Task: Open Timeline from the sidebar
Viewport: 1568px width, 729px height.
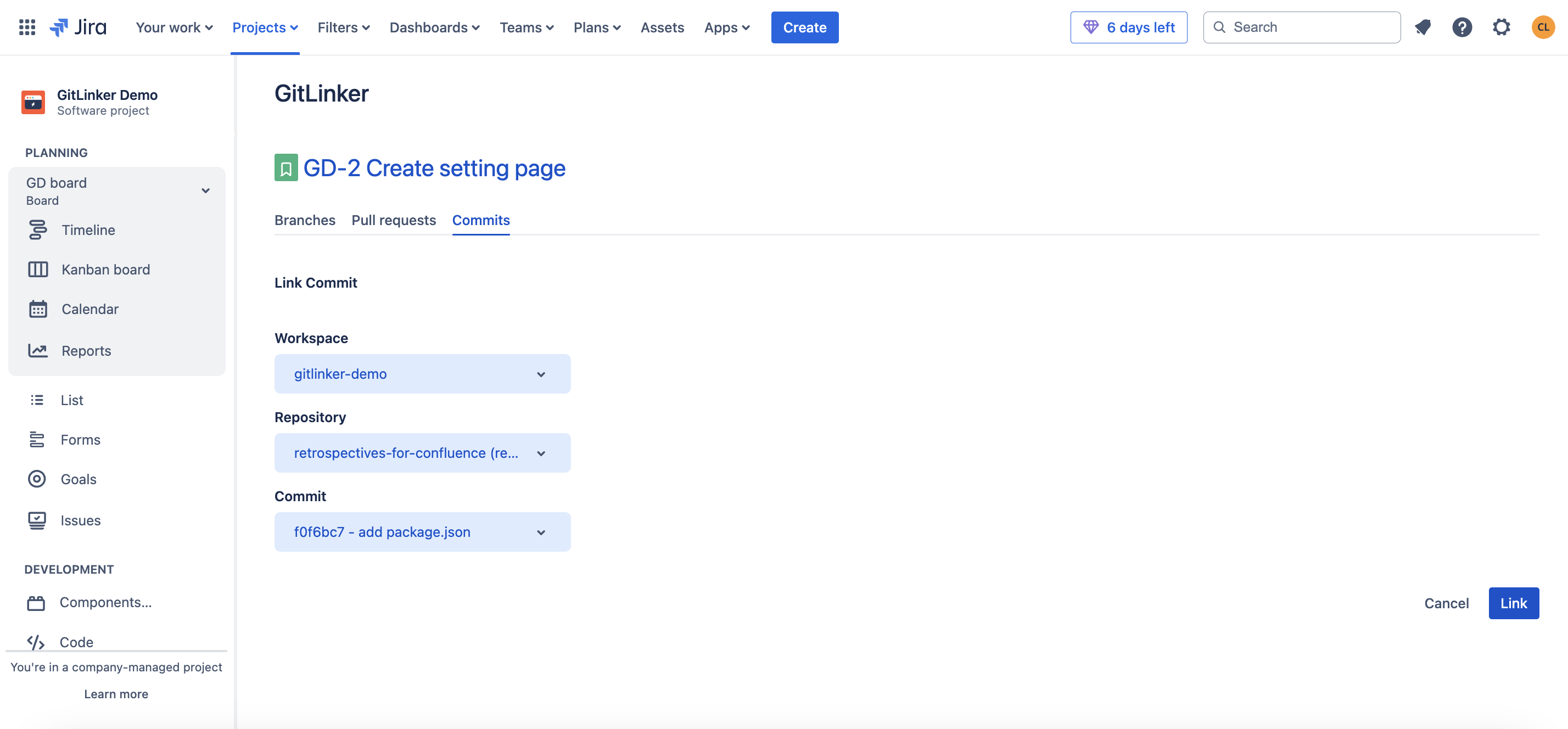Action: click(x=88, y=230)
